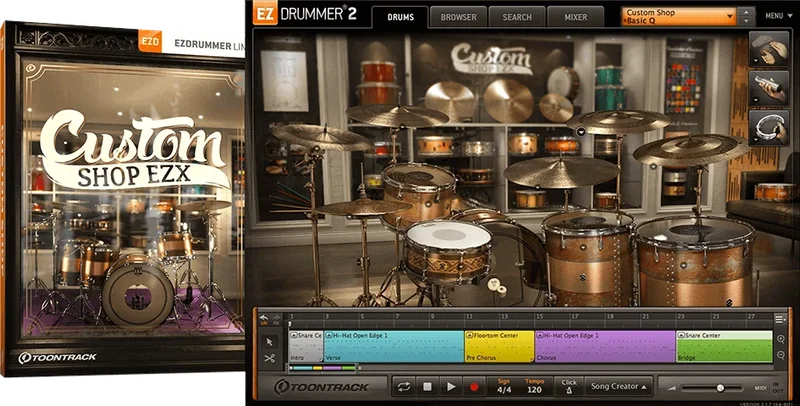Click the song overview mini scrollbar

323,367
